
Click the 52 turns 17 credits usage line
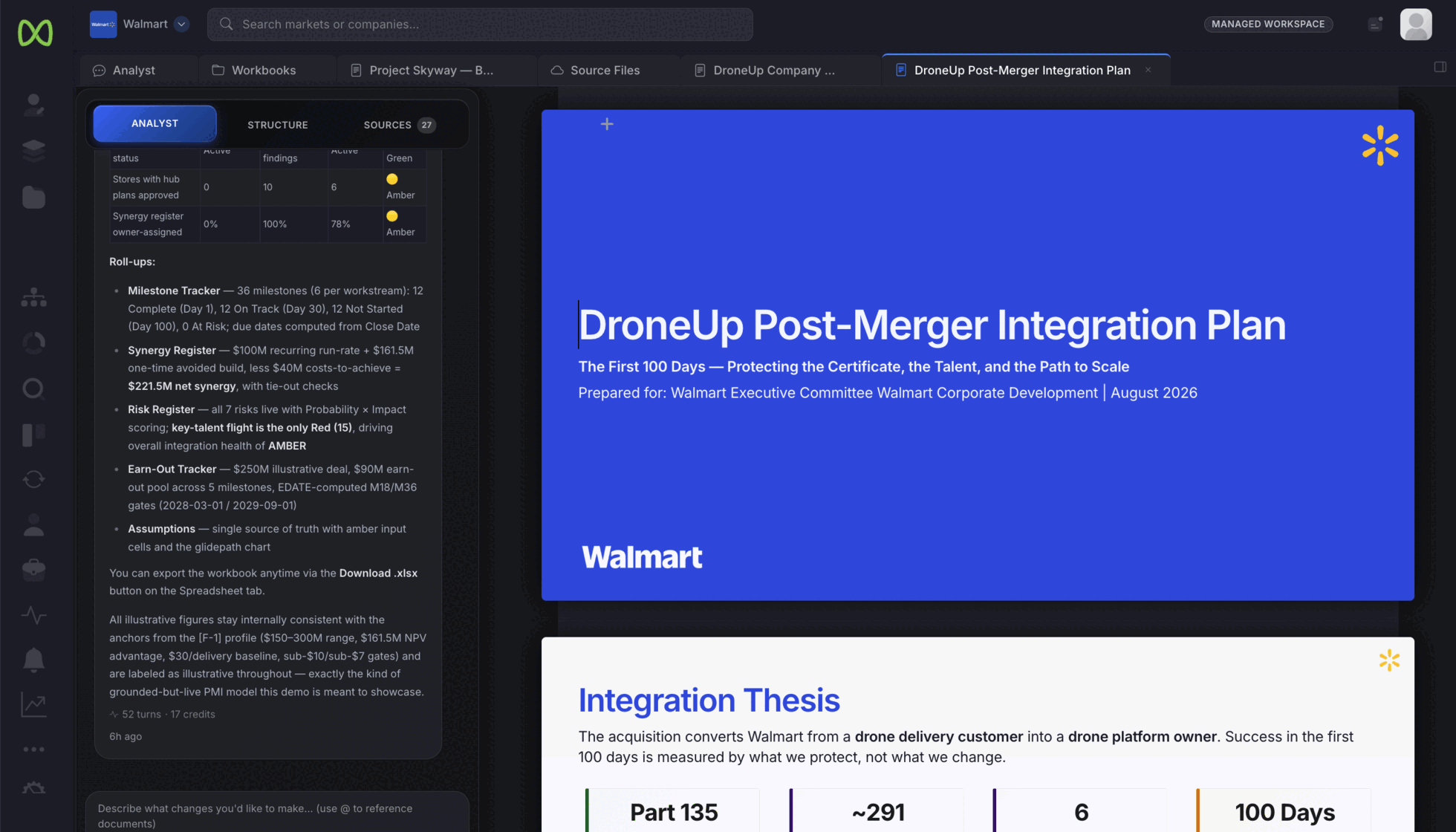coord(163,714)
